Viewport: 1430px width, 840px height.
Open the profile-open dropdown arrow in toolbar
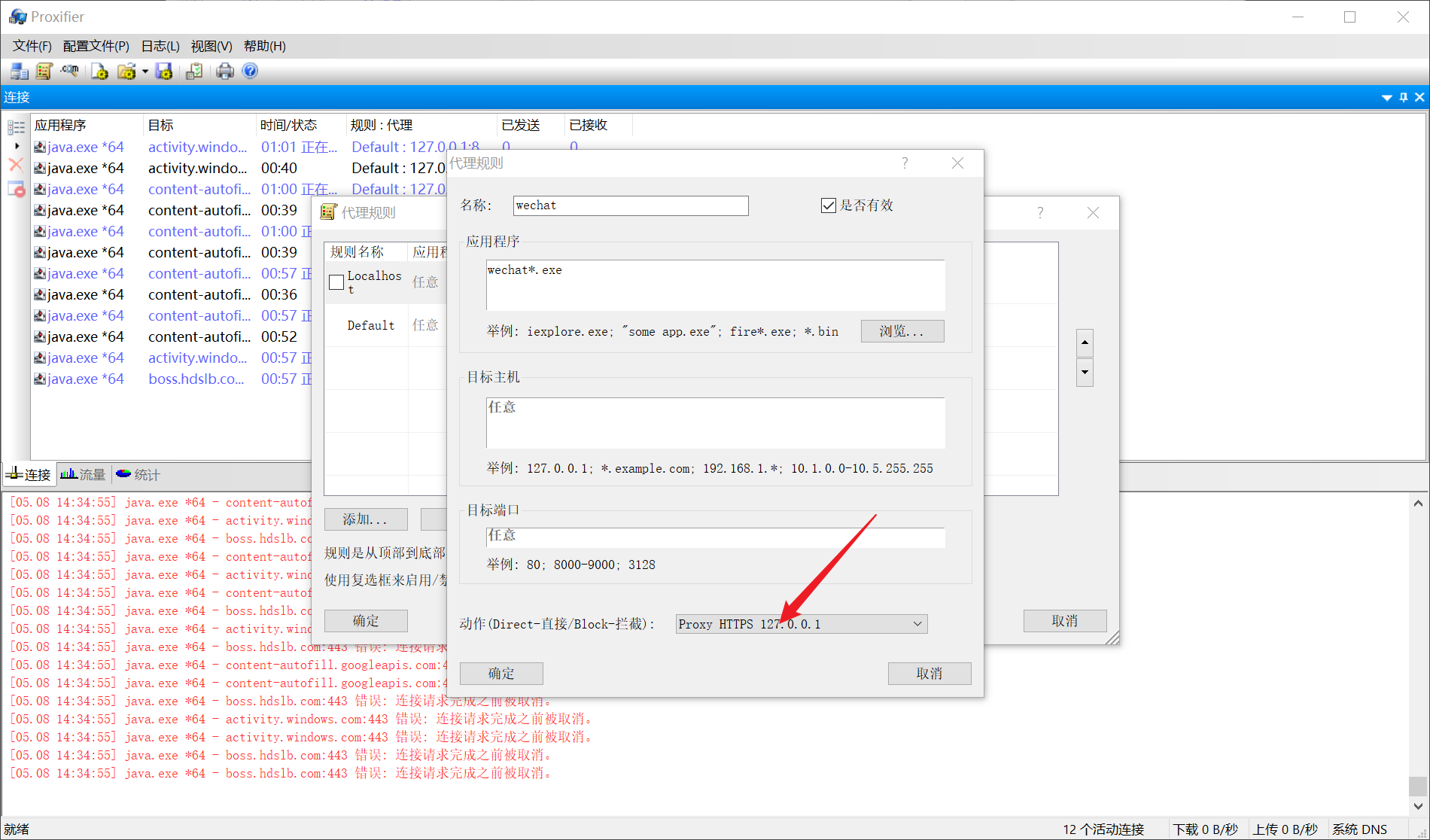(145, 72)
